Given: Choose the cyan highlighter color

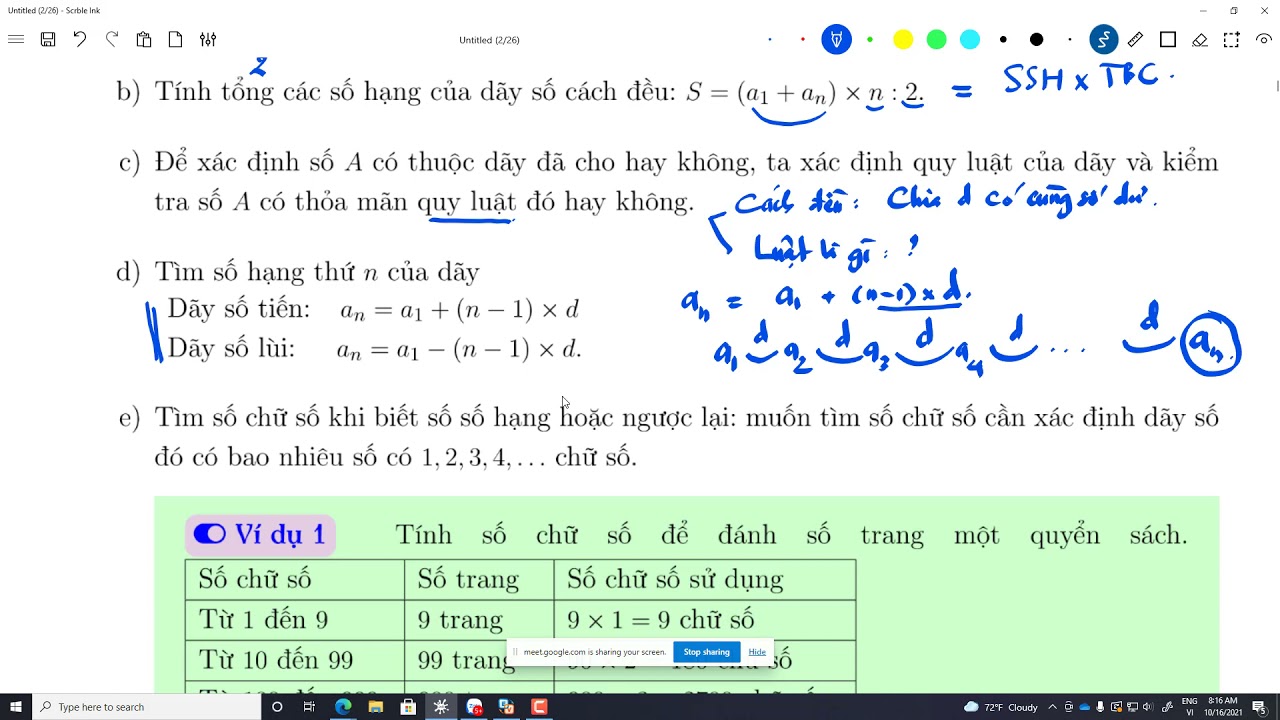Looking at the screenshot, I should pos(970,40).
